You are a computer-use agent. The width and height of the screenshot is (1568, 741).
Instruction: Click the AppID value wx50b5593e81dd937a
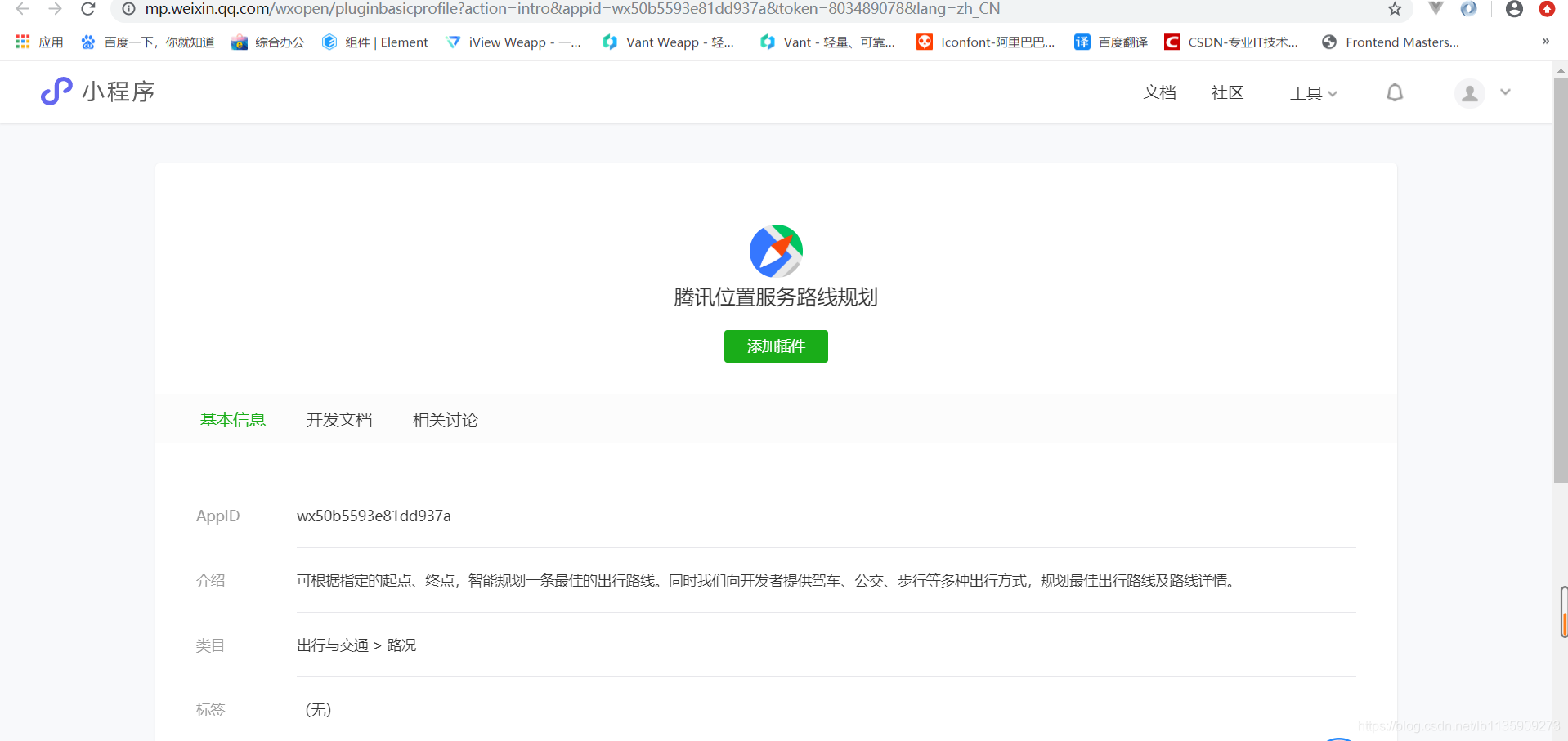374,516
